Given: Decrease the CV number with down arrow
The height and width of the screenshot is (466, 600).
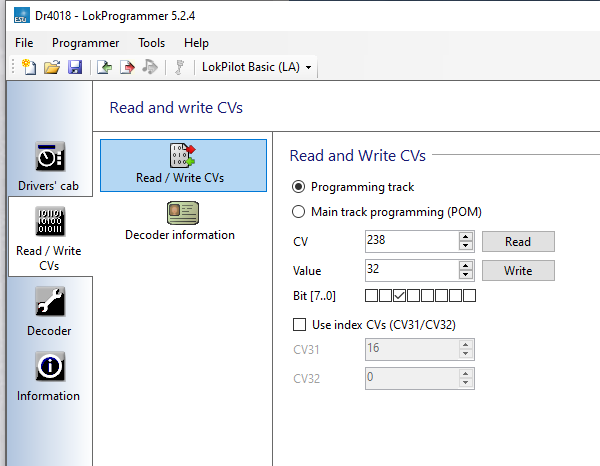Looking at the screenshot, I should [466, 246].
